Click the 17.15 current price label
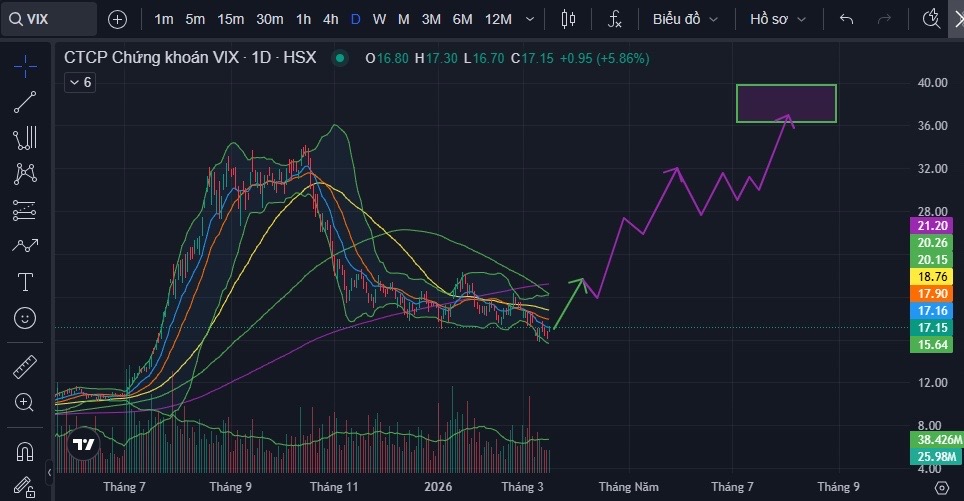The height and width of the screenshot is (501, 964). pos(931,328)
